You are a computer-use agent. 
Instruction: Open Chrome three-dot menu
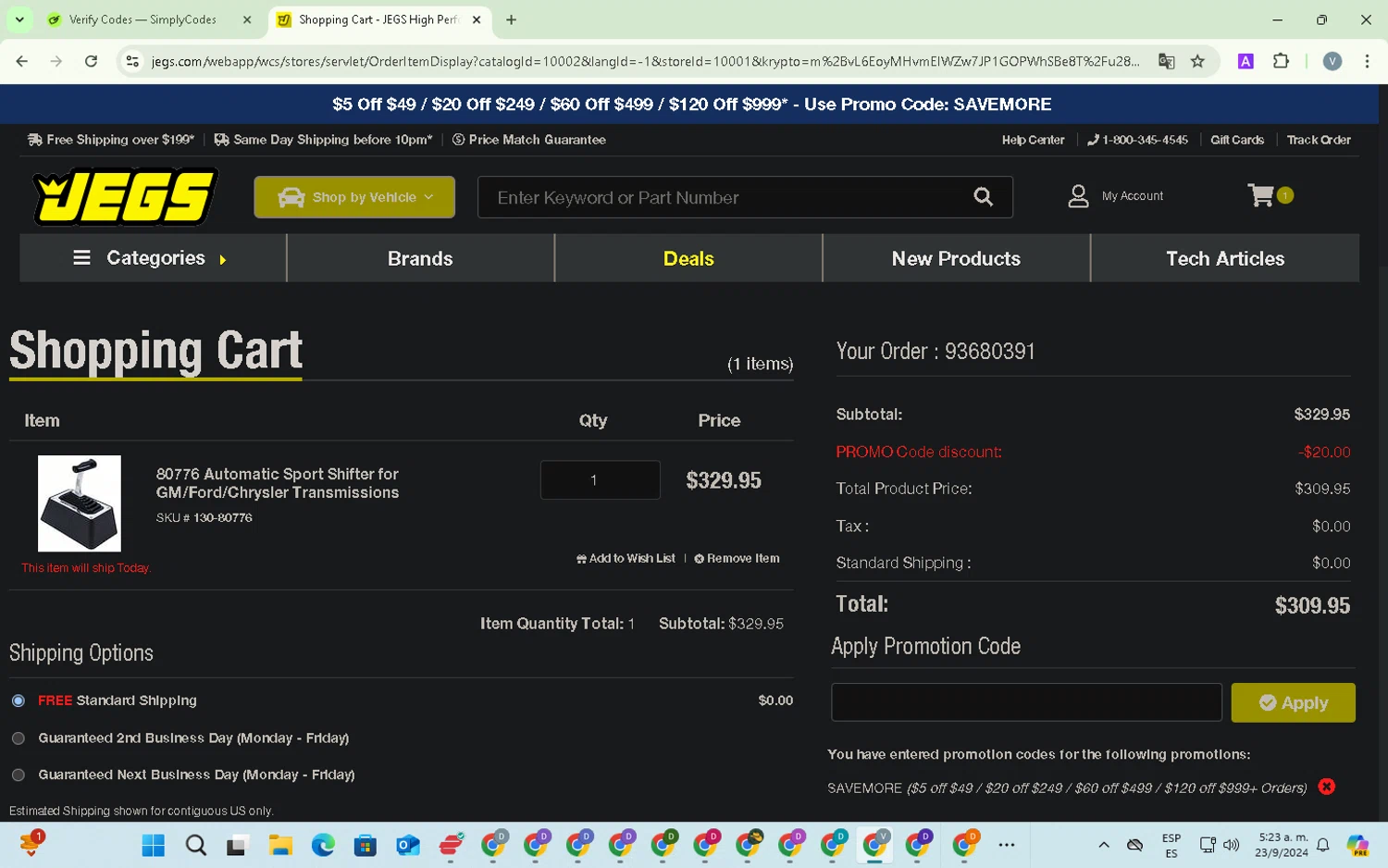click(1367, 61)
